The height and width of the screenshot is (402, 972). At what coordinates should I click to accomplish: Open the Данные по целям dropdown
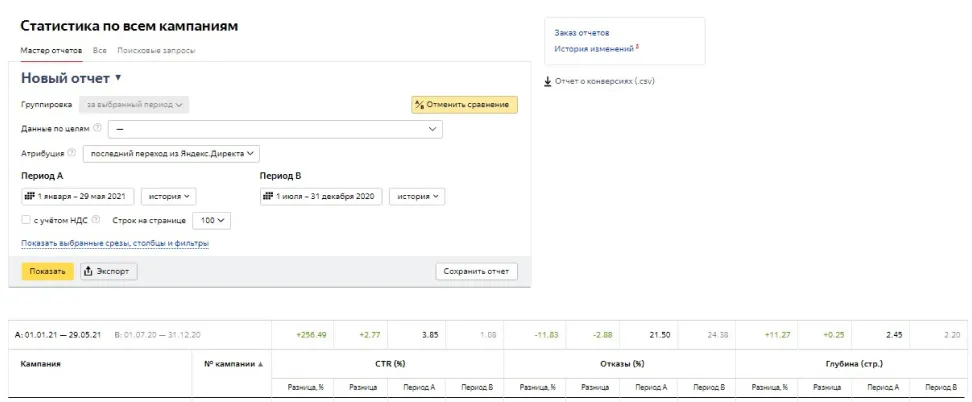pos(274,129)
